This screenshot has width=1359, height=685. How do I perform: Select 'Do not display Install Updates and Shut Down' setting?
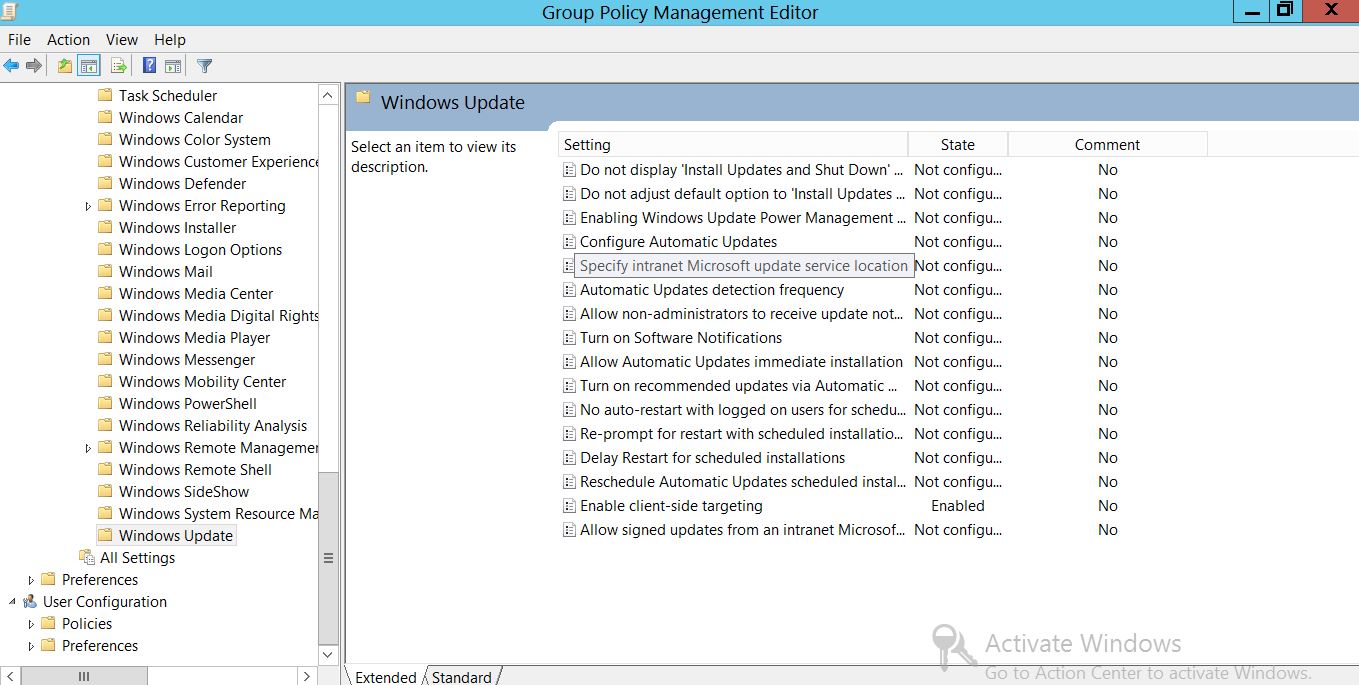click(742, 170)
